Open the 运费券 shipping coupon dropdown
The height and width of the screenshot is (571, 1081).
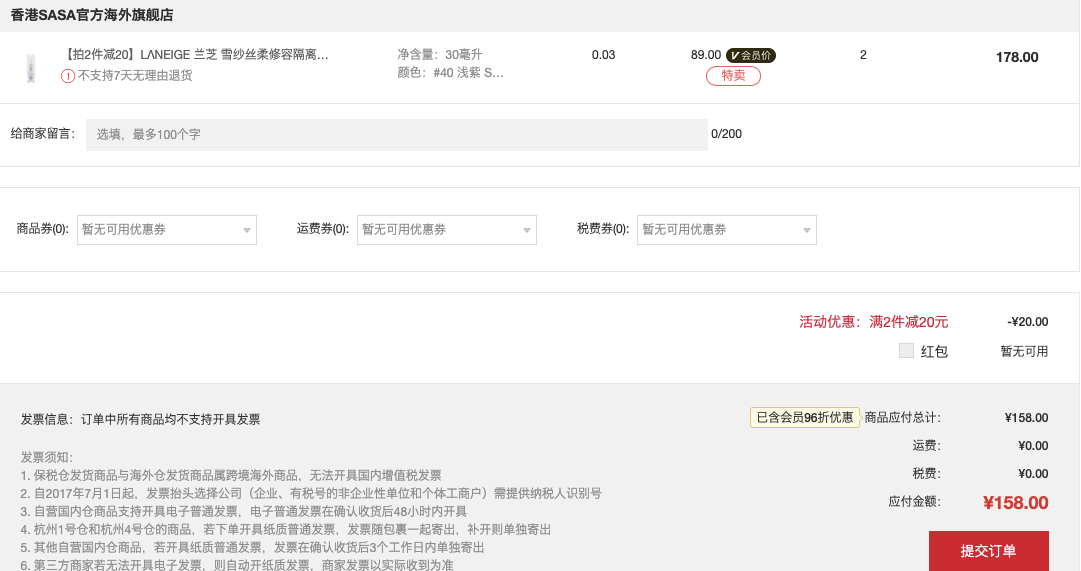pyautogui.click(x=447, y=230)
